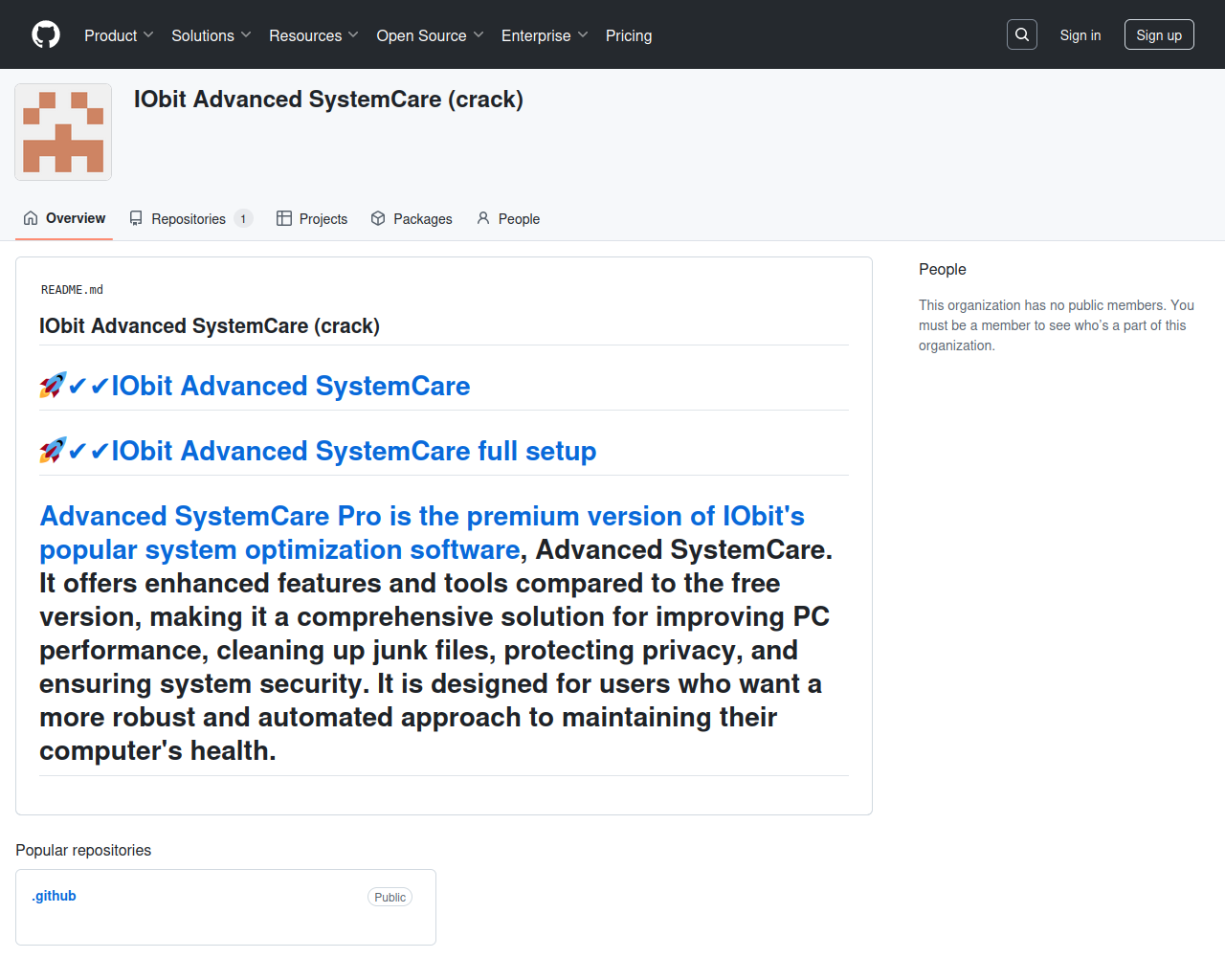Screen dimensions: 1225x980
Task: Switch to the People tab
Action: [508, 218]
